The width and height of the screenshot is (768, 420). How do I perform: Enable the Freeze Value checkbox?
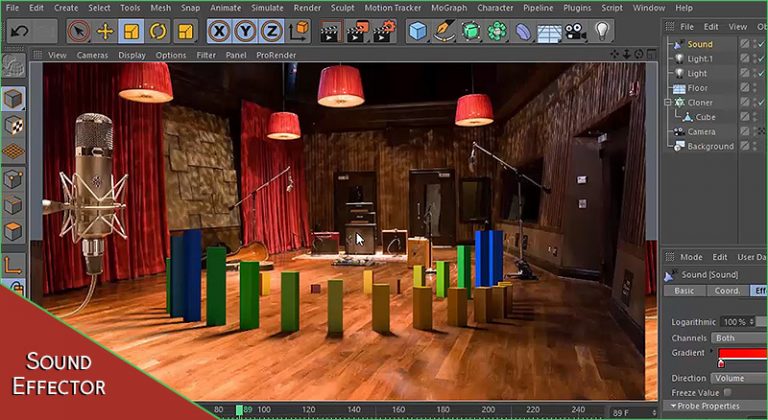[728, 393]
